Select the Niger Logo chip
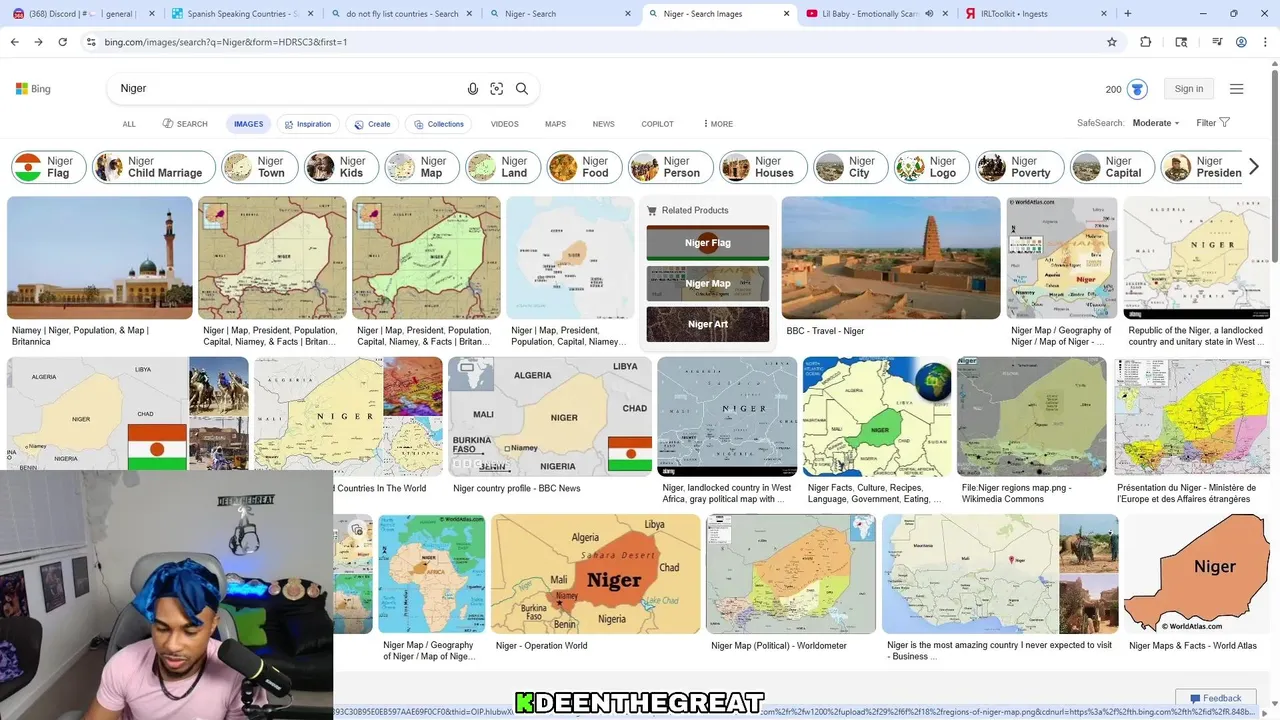Image resolution: width=1280 pixels, height=720 pixels. [x=932, y=167]
